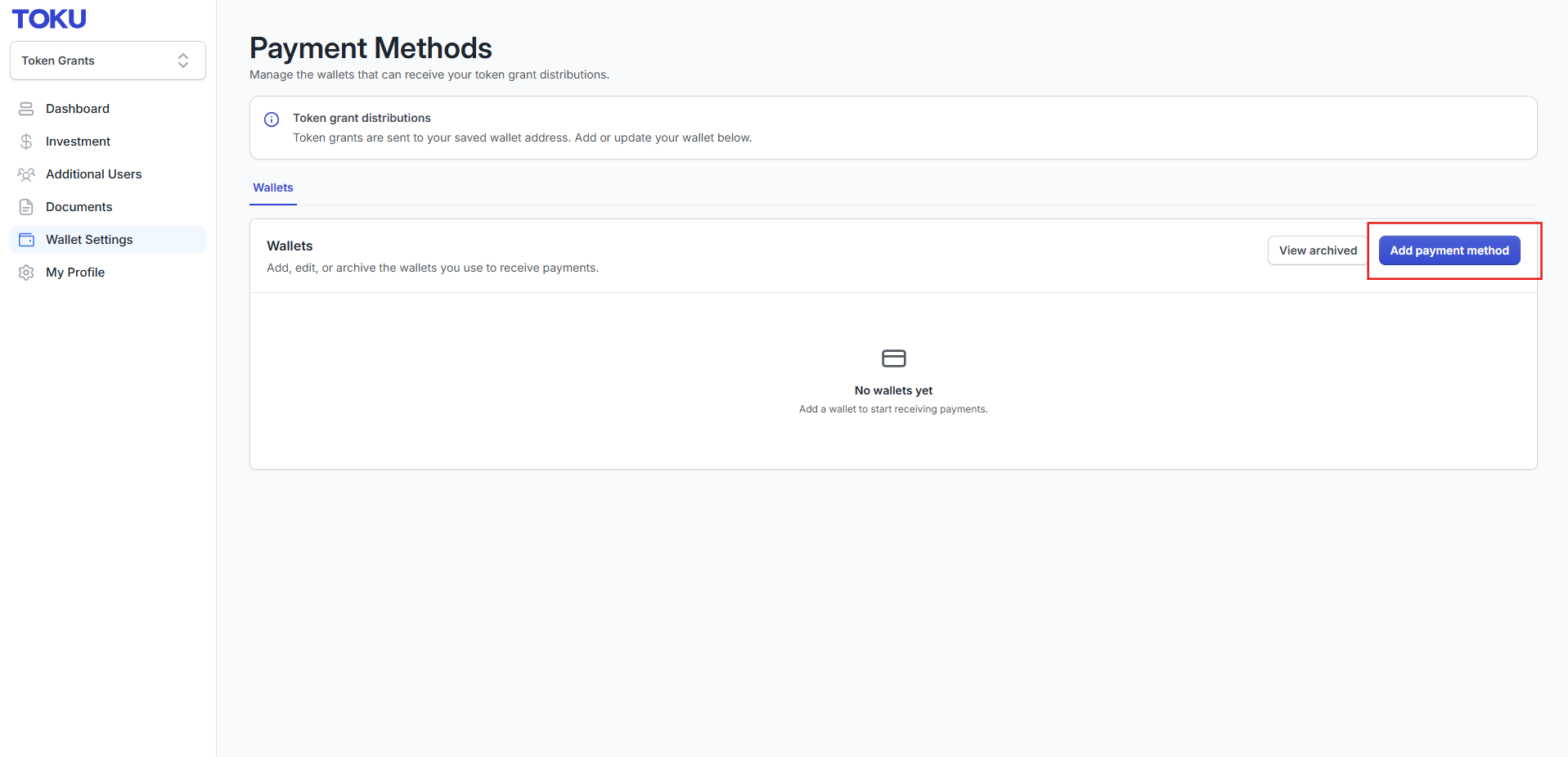This screenshot has height=757, width=1568.
Task: Switch to the Wallets tab
Action: click(x=273, y=187)
